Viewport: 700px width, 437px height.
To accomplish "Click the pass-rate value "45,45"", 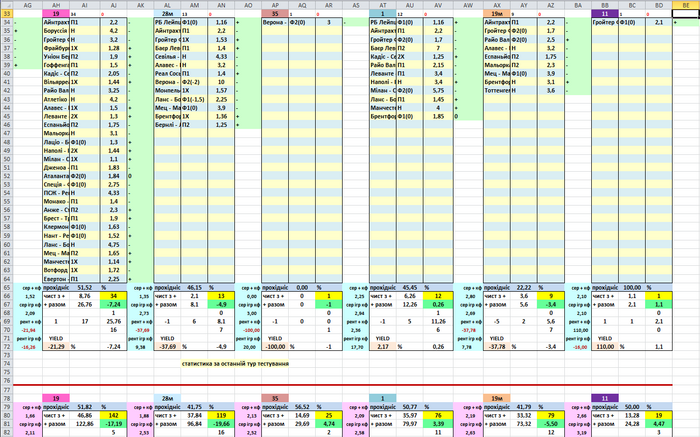I will pyautogui.click(x=410, y=287).
